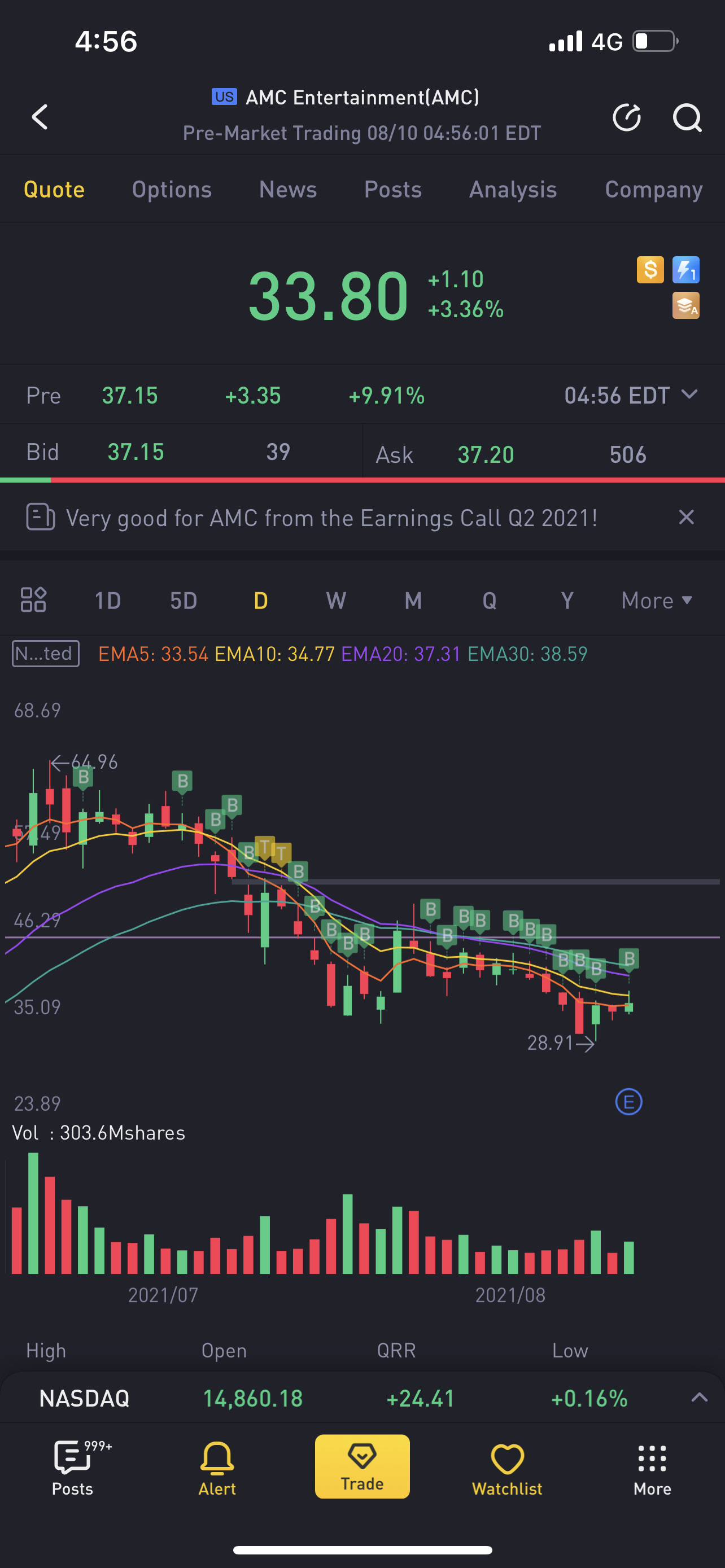Switch to the Company tab
Viewport: 725px width, 1568px height.
[x=654, y=189]
